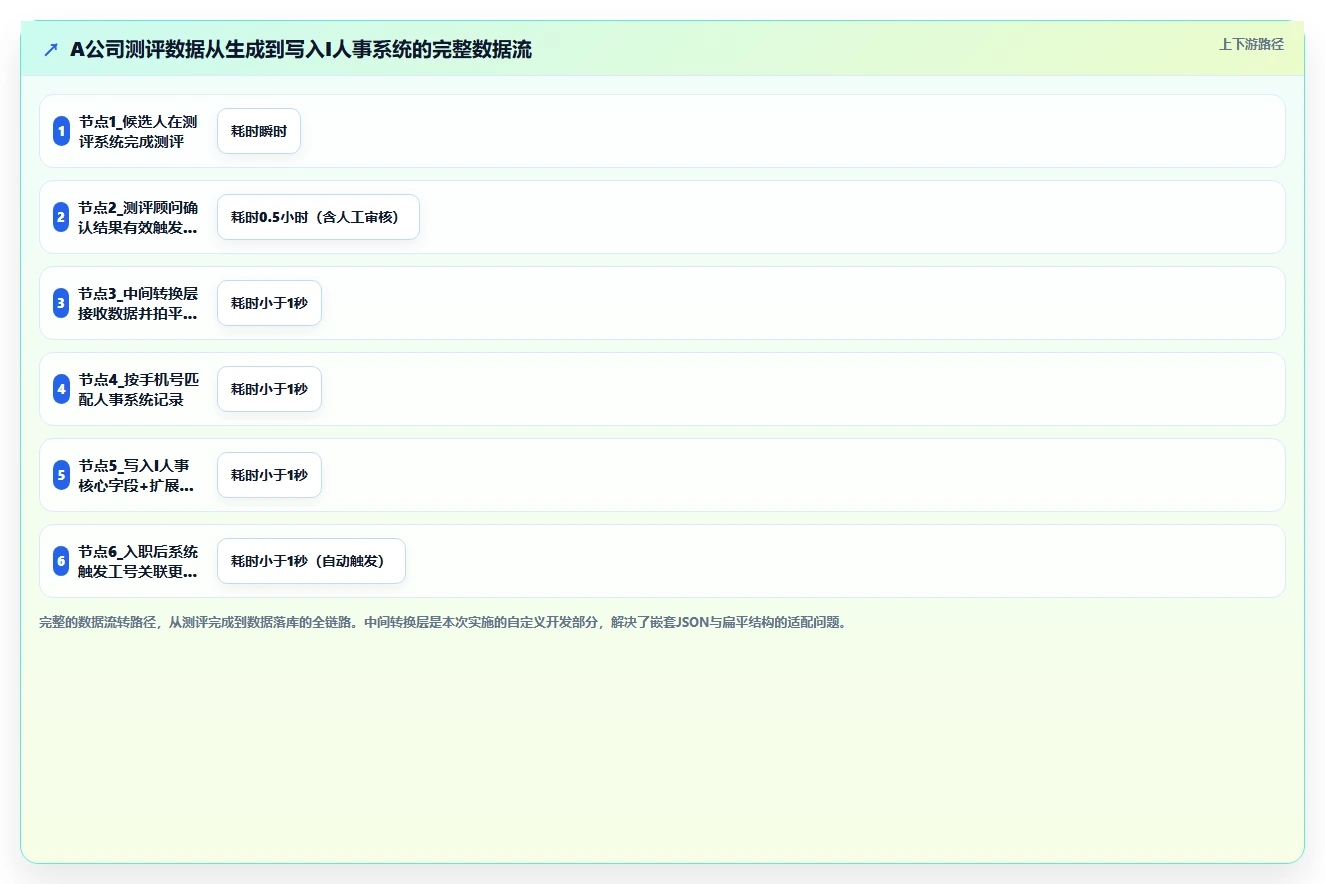Select the blue number 3 badge
This screenshot has width=1325, height=884.
coord(61,303)
